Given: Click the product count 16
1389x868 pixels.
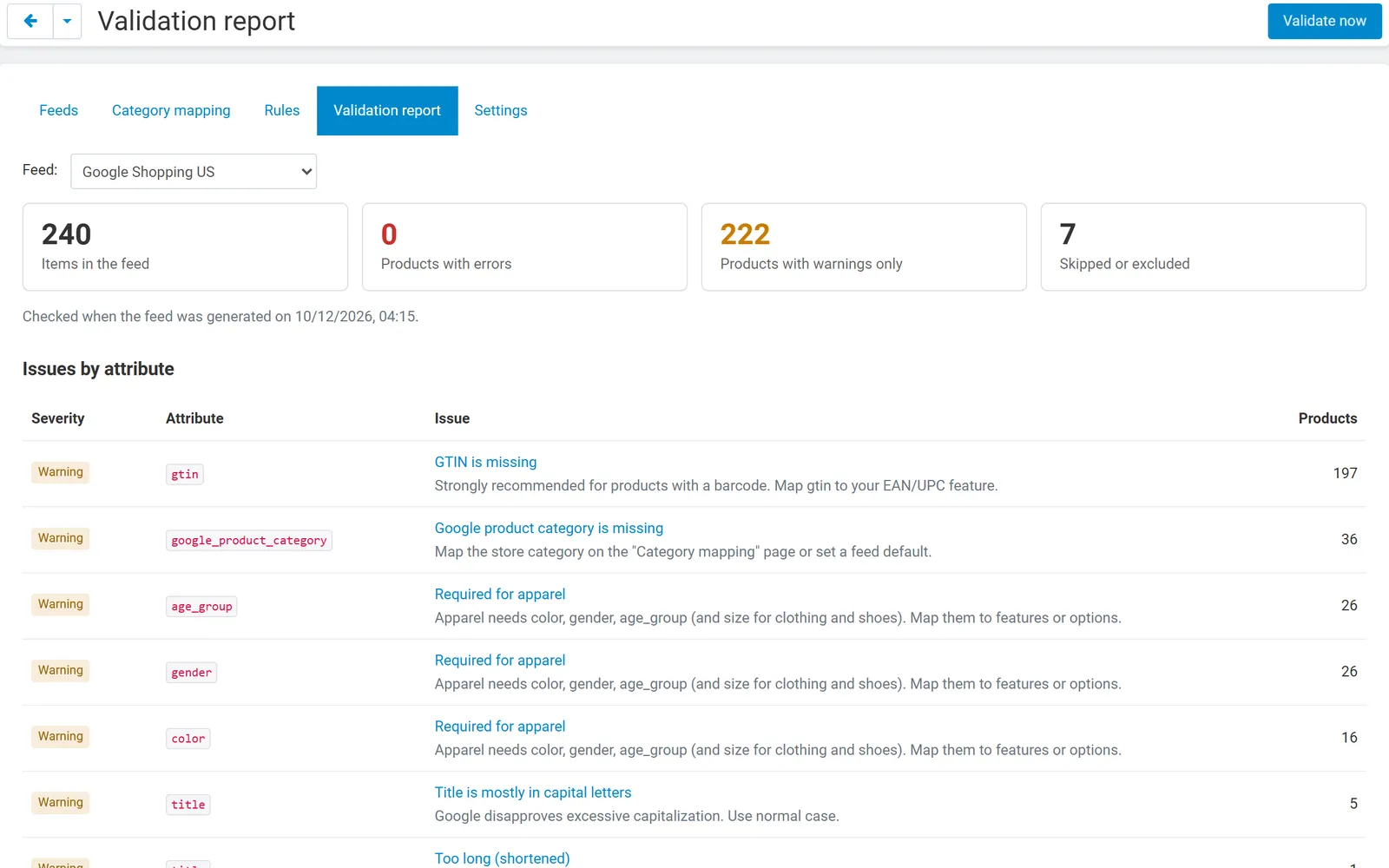Looking at the screenshot, I should point(1349,737).
